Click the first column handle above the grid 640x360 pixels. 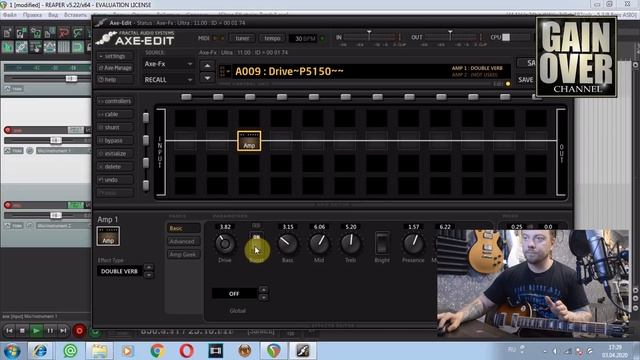(x=186, y=97)
